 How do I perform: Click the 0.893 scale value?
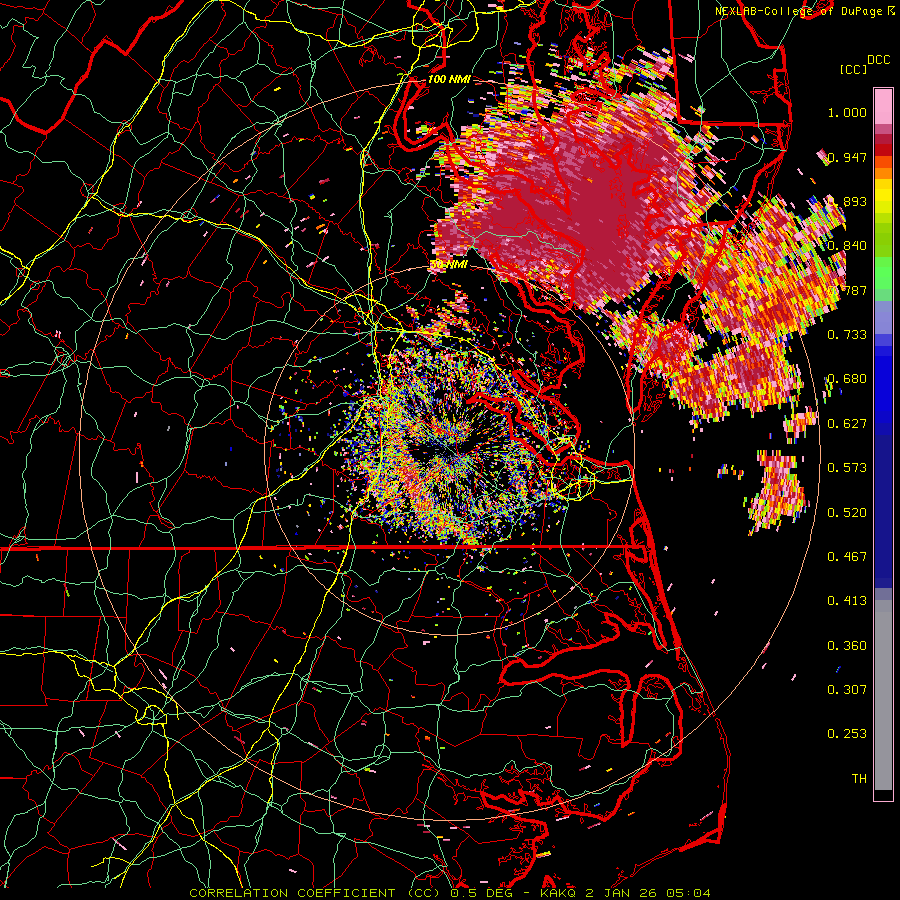(x=847, y=201)
